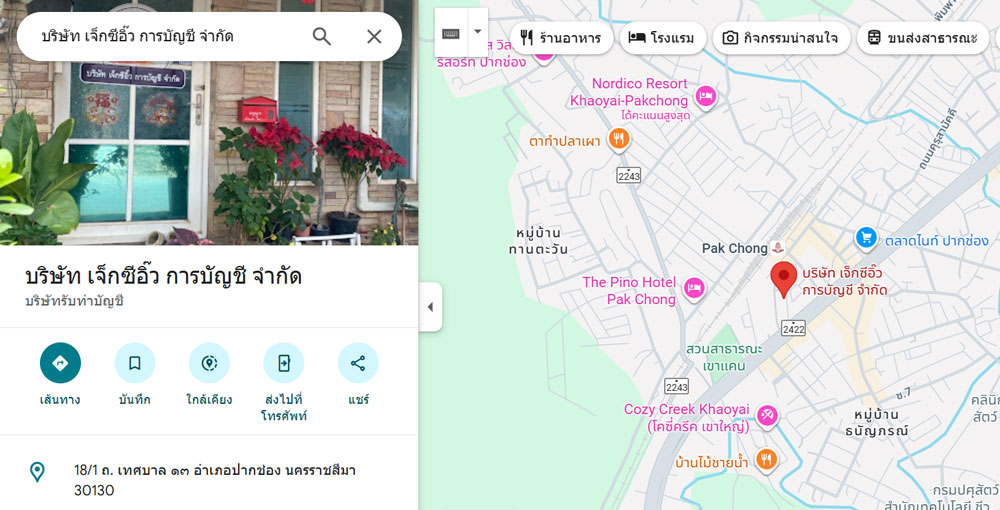The height and width of the screenshot is (510, 1000).
Task: Select The Pino Hotel Pak Chong marker
Action: click(x=694, y=288)
